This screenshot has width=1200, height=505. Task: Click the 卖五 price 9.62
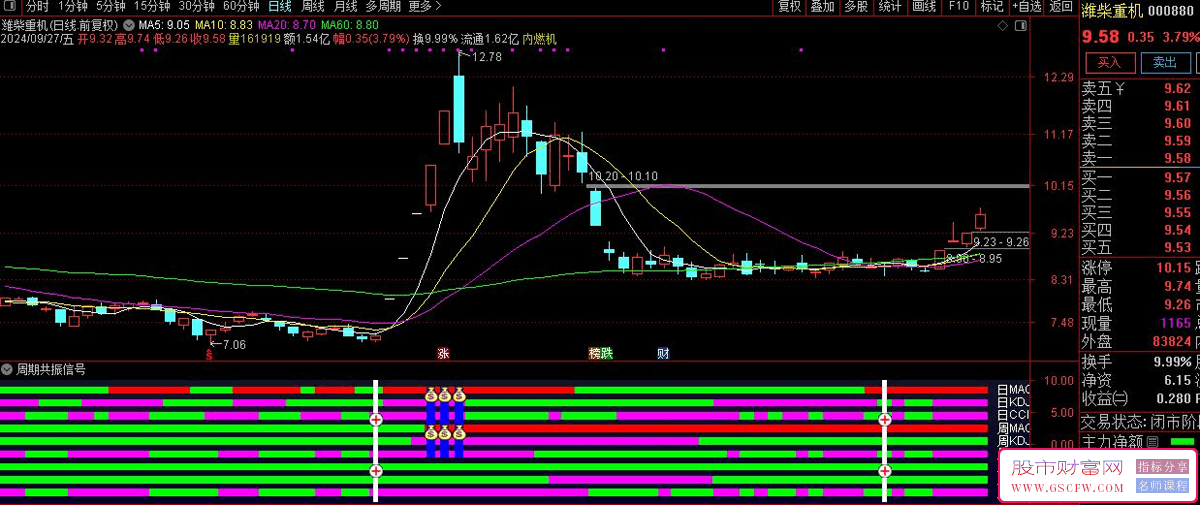1177,89
